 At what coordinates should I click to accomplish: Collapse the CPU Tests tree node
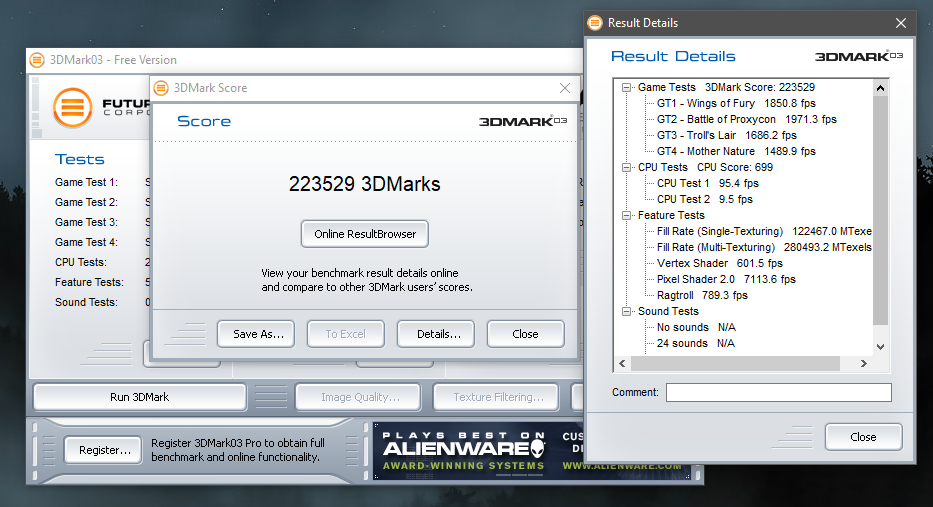coord(626,168)
